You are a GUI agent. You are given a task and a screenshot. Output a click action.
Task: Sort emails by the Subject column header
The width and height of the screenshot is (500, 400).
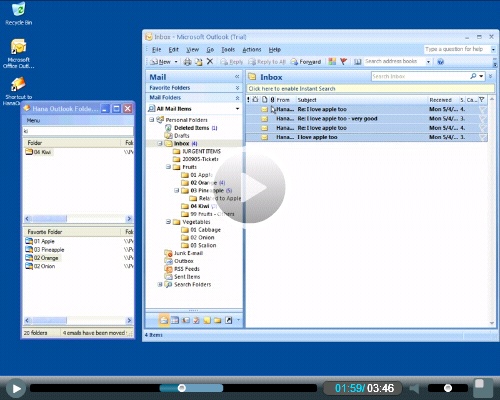pos(361,100)
